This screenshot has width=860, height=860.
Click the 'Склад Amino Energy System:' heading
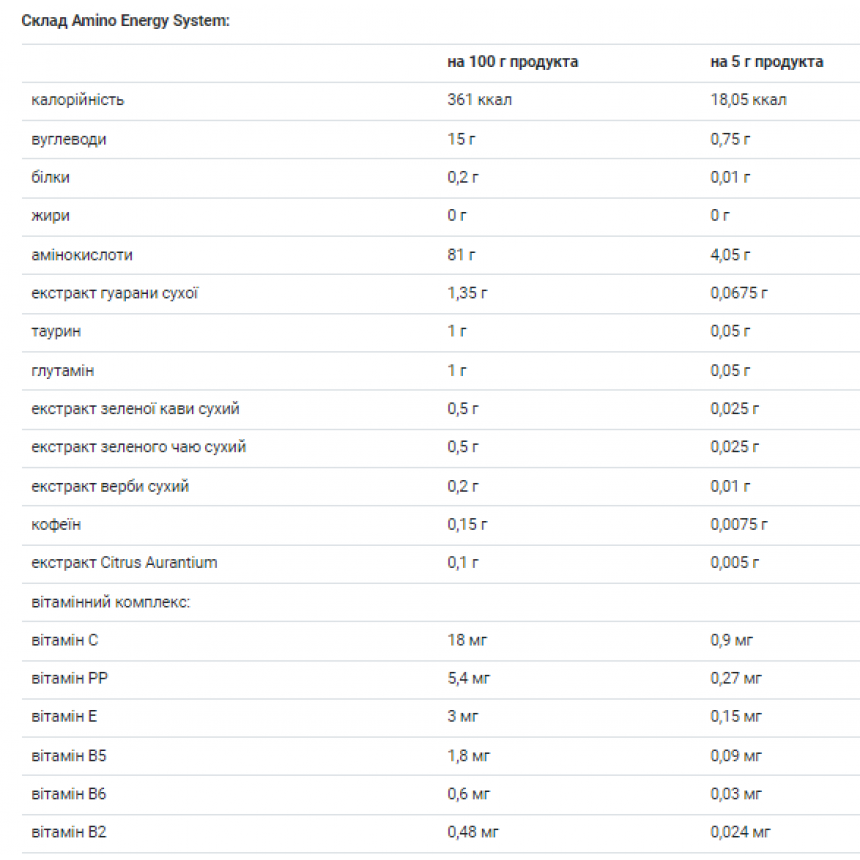click(x=126, y=21)
